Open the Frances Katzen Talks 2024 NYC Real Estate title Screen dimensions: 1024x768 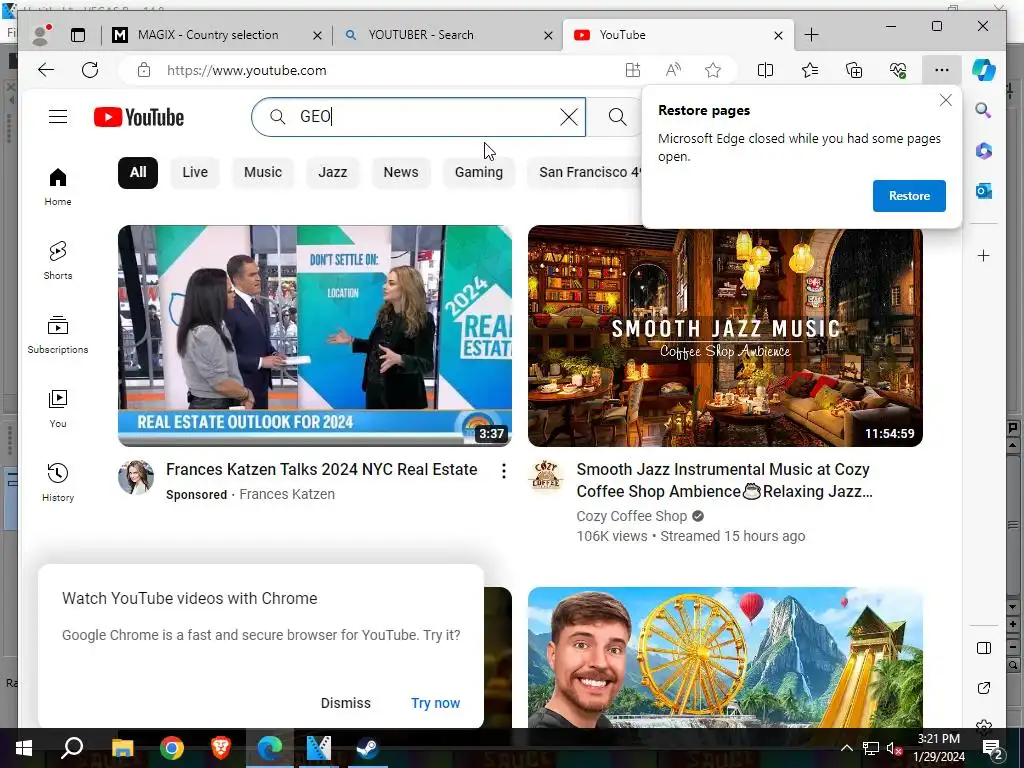(321, 470)
